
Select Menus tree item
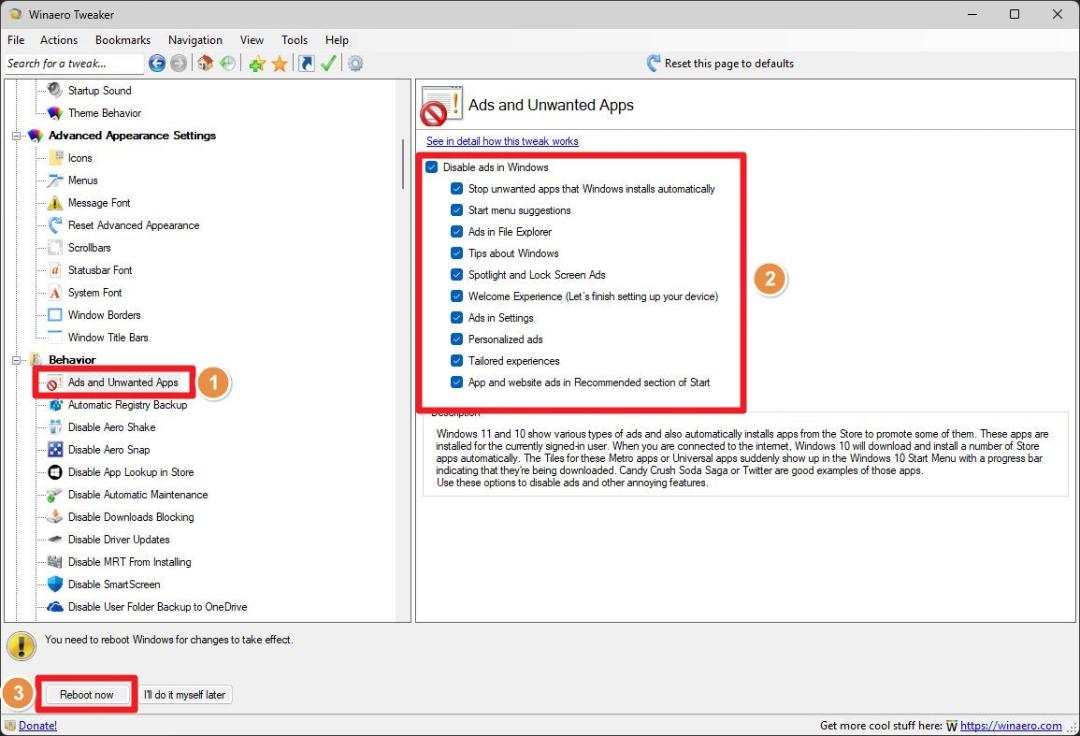[x=83, y=180]
